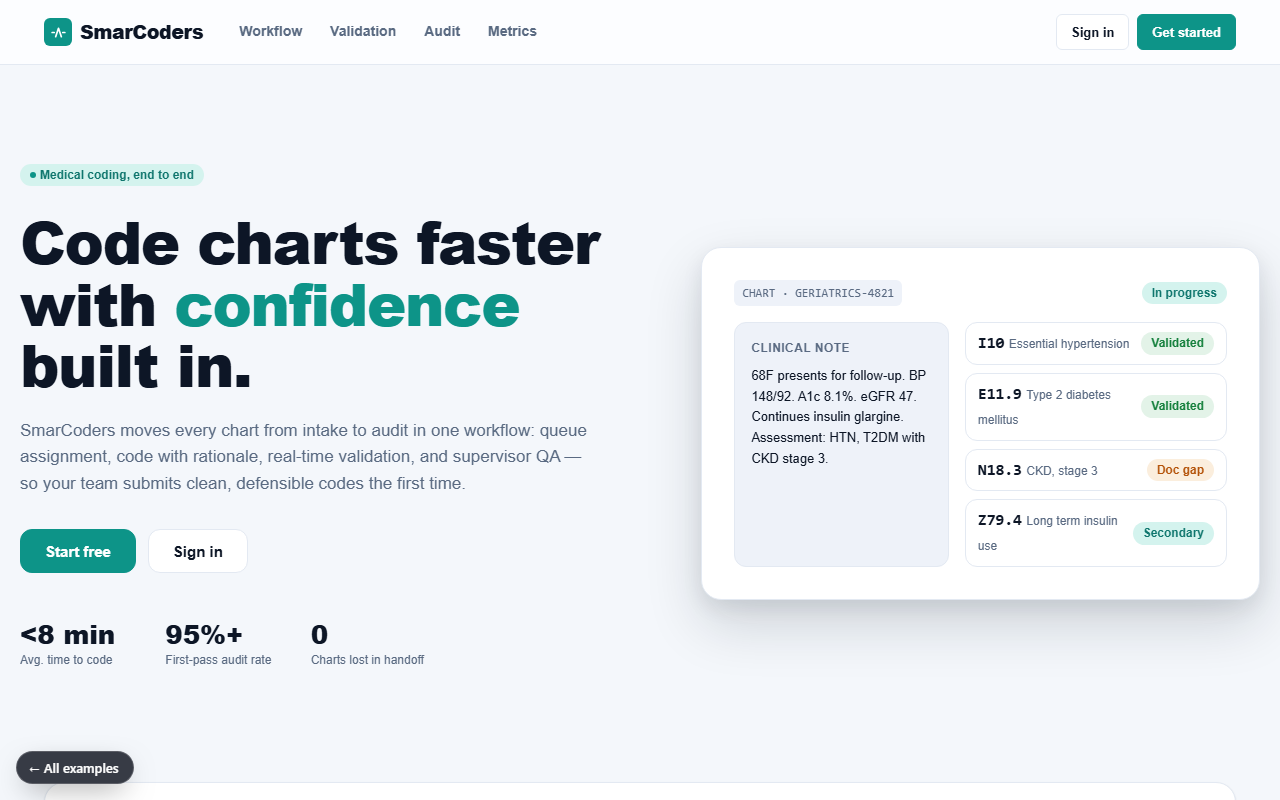Click the In progress status badge
1280x800 pixels.
[x=1184, y=293]
